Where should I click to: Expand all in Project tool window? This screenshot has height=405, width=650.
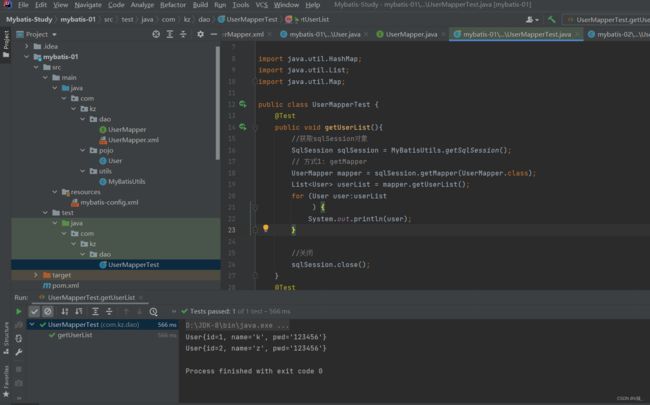(170, 34)
